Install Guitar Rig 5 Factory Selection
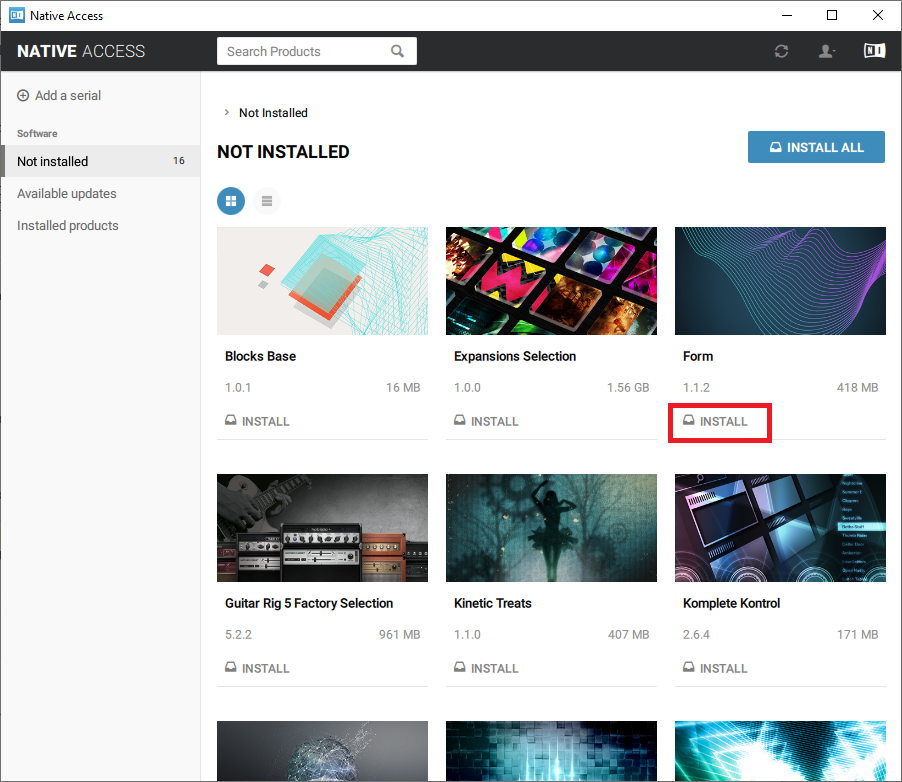 (257, 668)
